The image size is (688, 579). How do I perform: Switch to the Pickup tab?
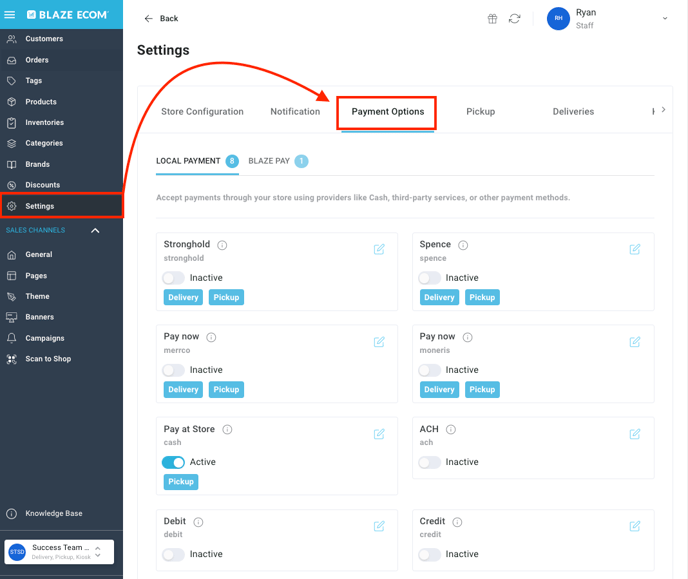click(x=480, y=112)
